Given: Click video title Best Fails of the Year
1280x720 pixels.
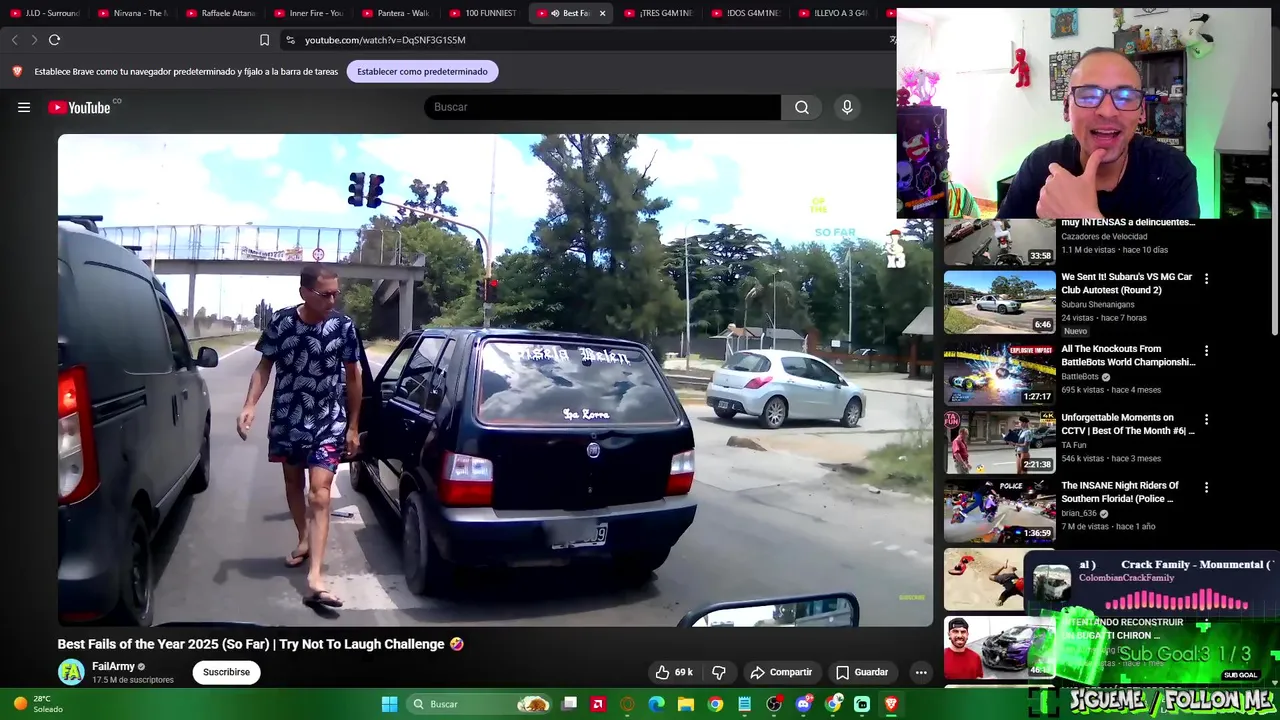Looking at the screenshot, I should pos(260,644).
